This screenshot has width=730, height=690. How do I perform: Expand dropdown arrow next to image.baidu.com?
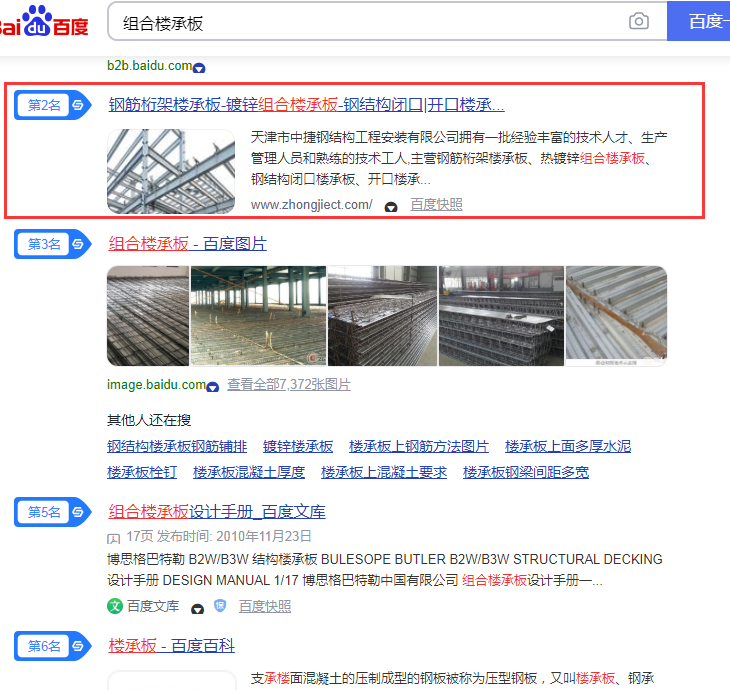(213, 387)
